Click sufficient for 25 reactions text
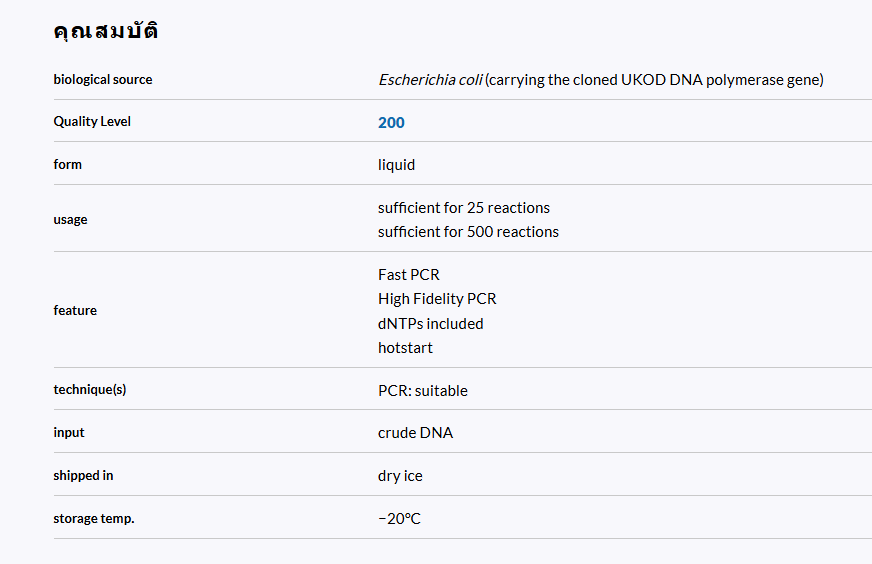This screenshot has height=564, width=872. click(464, 207)
